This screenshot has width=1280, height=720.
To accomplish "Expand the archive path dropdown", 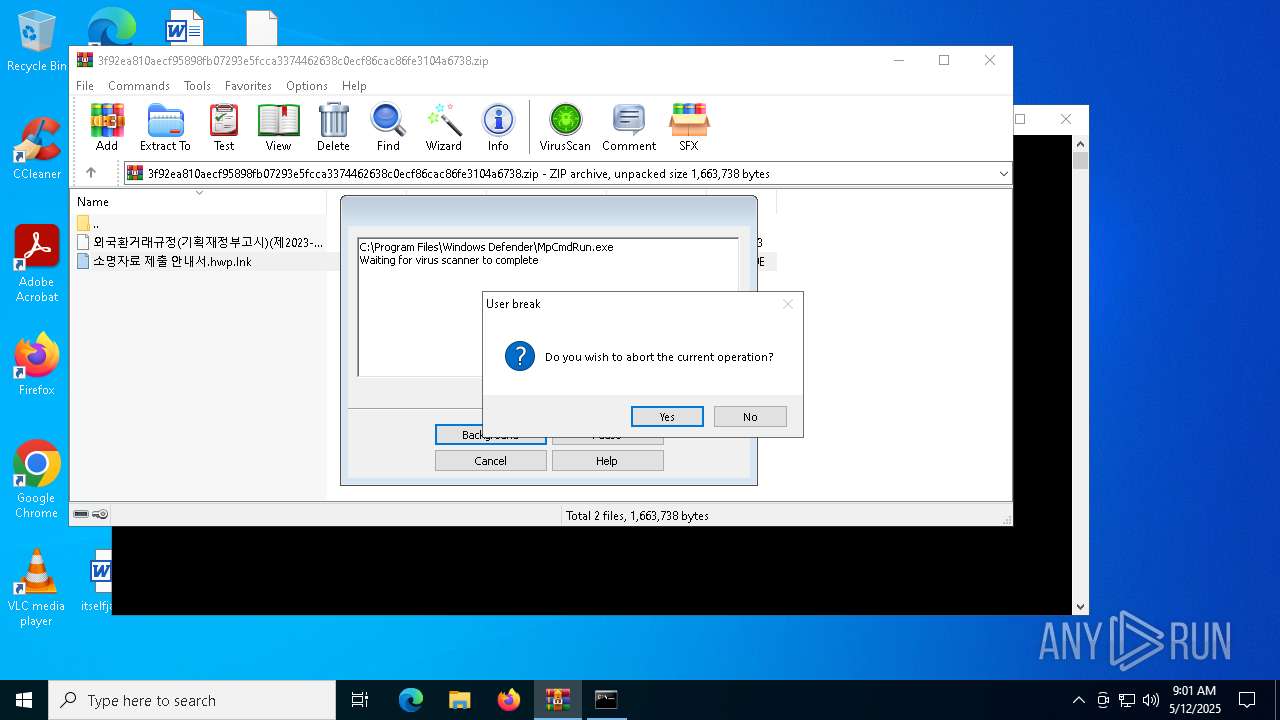I will point(1003,174).
